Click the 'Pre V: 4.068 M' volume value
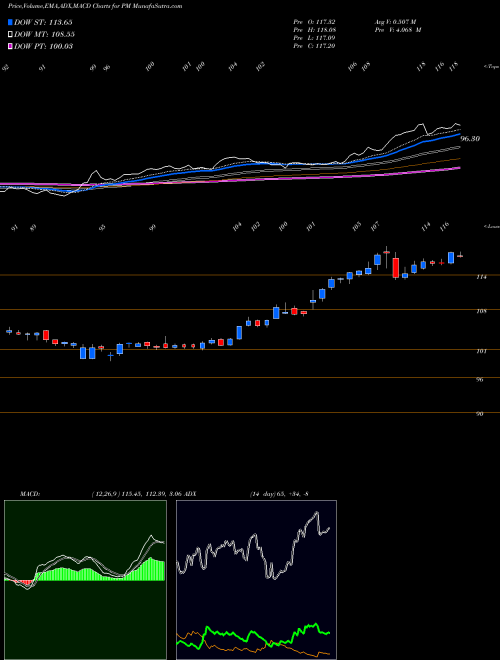 pos(398,30)
